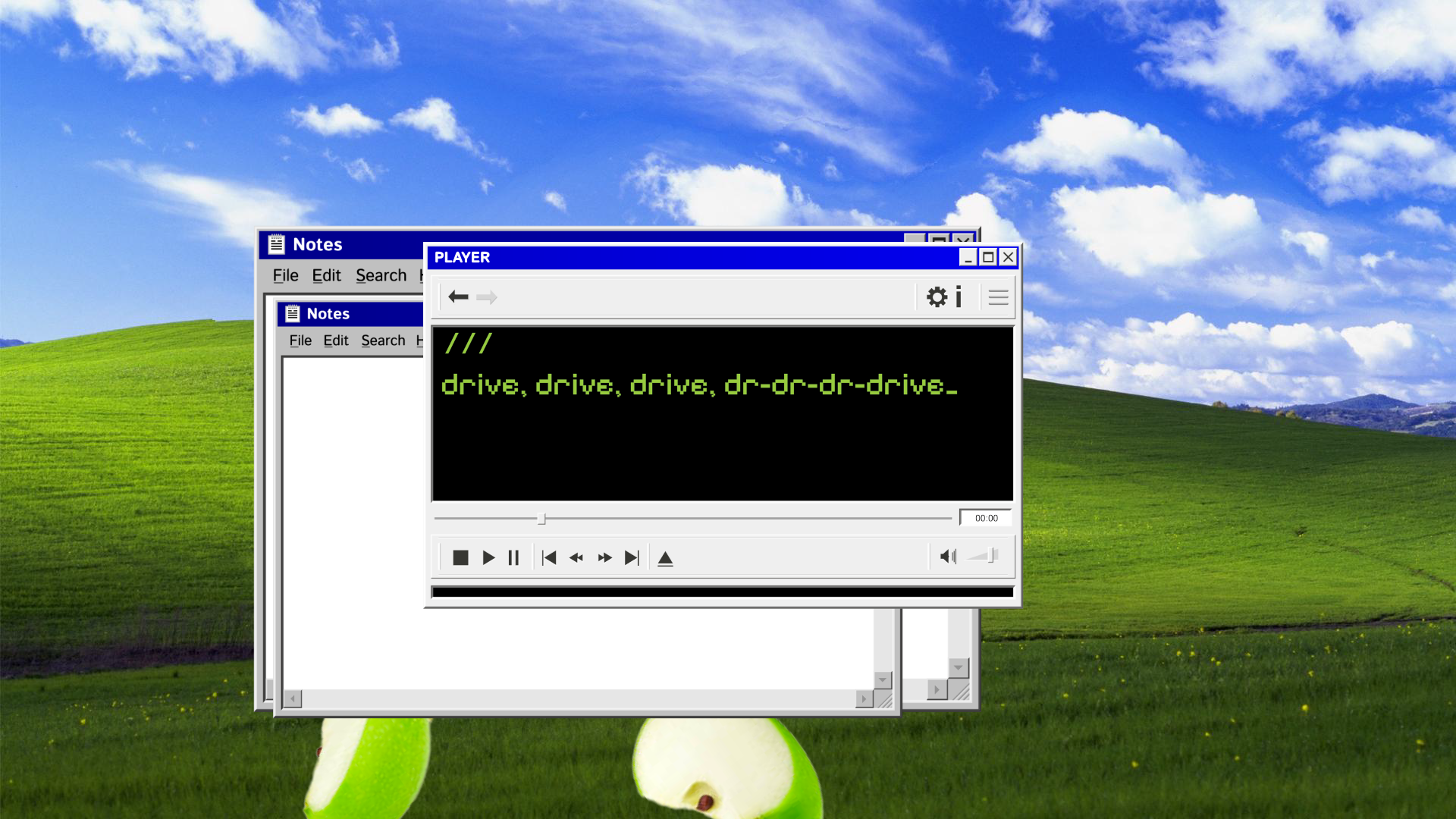The image size is (1456, 819).
Task: Click the seek bar thumb
Action: coord(541,519)
